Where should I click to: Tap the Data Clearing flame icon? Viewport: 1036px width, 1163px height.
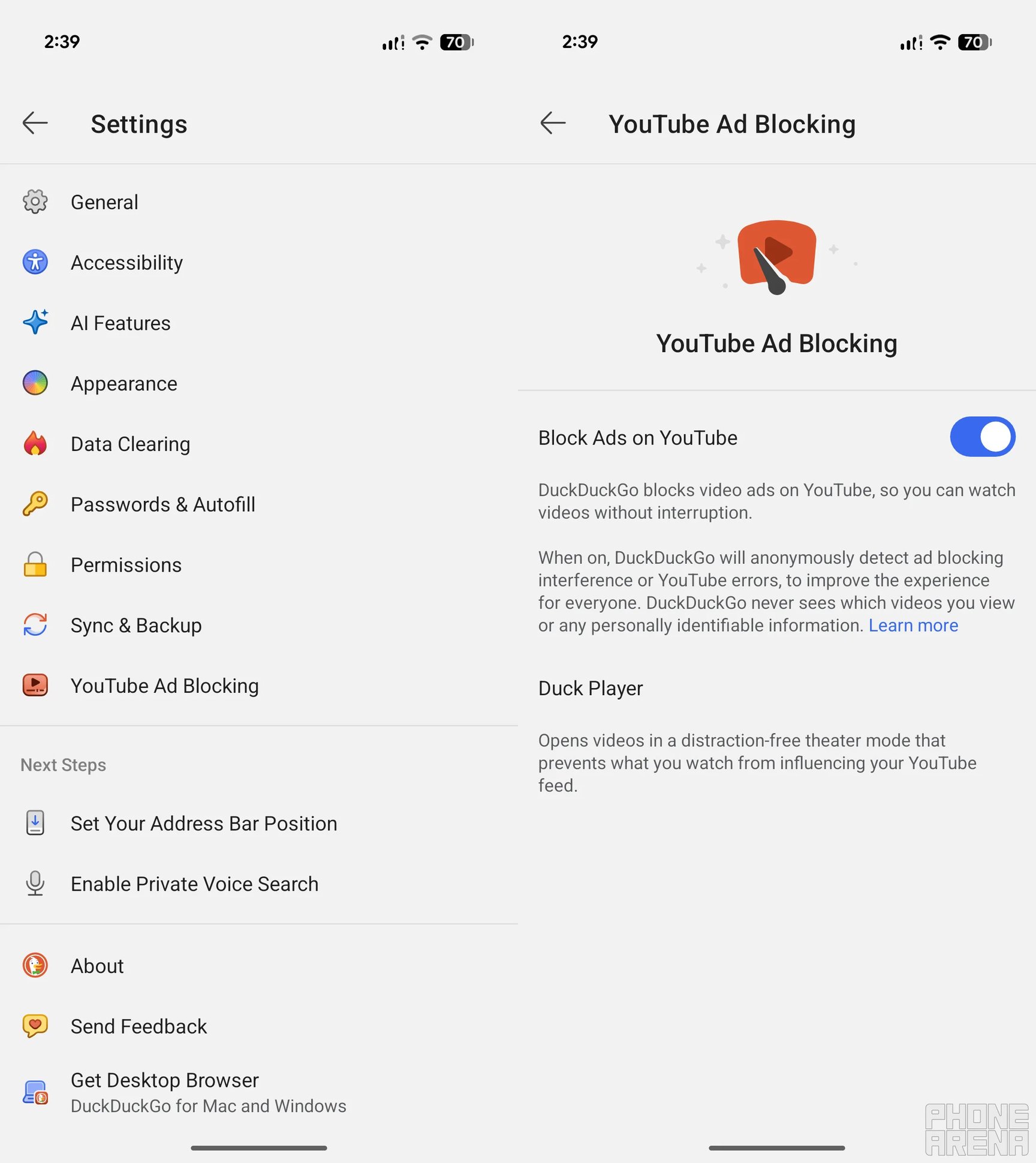pos(35,444)
